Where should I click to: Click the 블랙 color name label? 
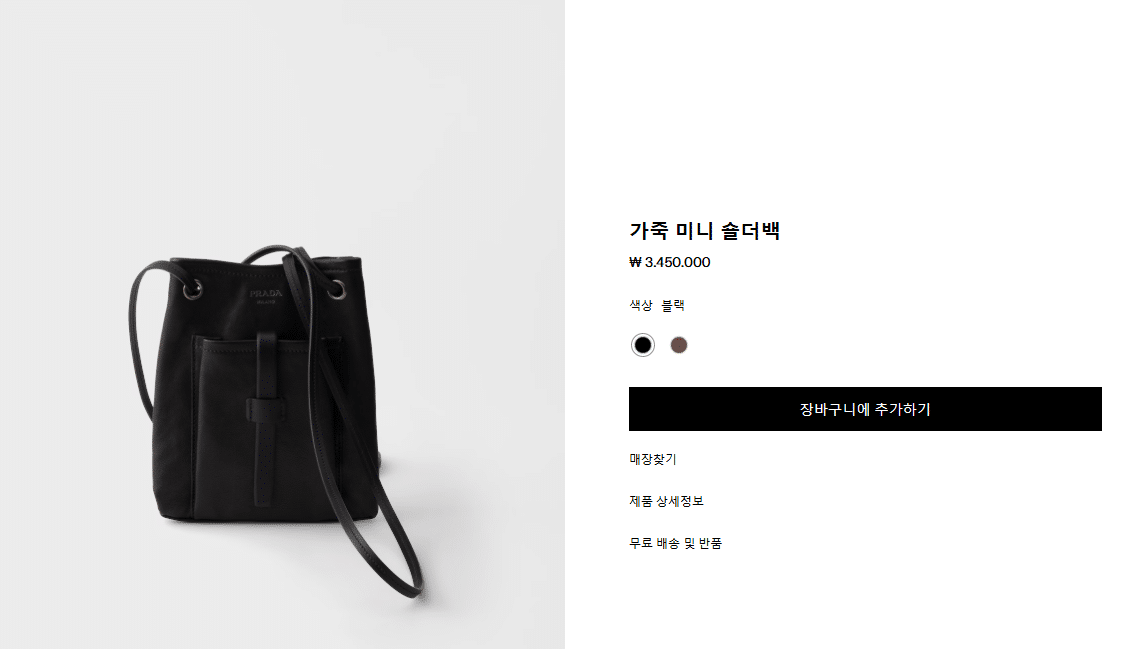tap(673, 306)
